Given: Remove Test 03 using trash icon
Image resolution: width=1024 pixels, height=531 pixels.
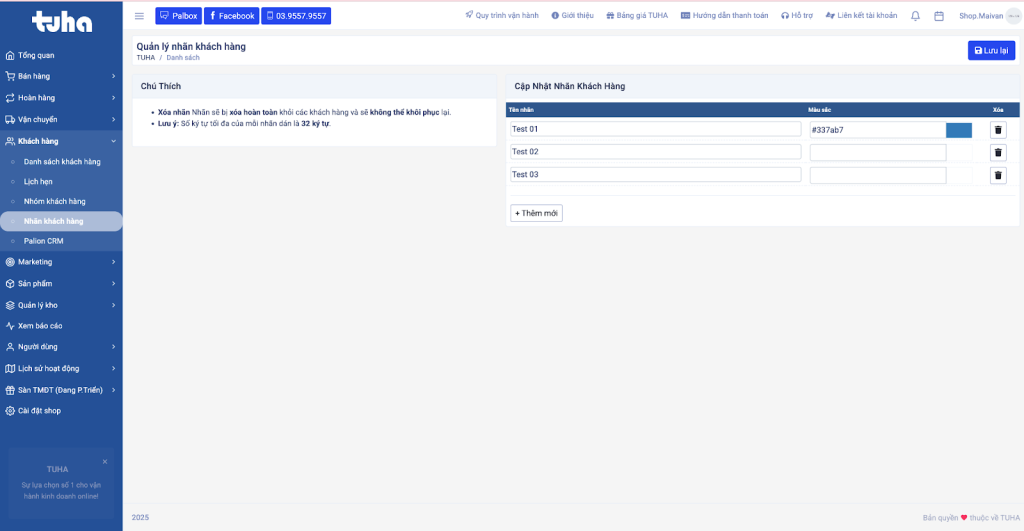Looking at the screenshot, I should 998,176.
